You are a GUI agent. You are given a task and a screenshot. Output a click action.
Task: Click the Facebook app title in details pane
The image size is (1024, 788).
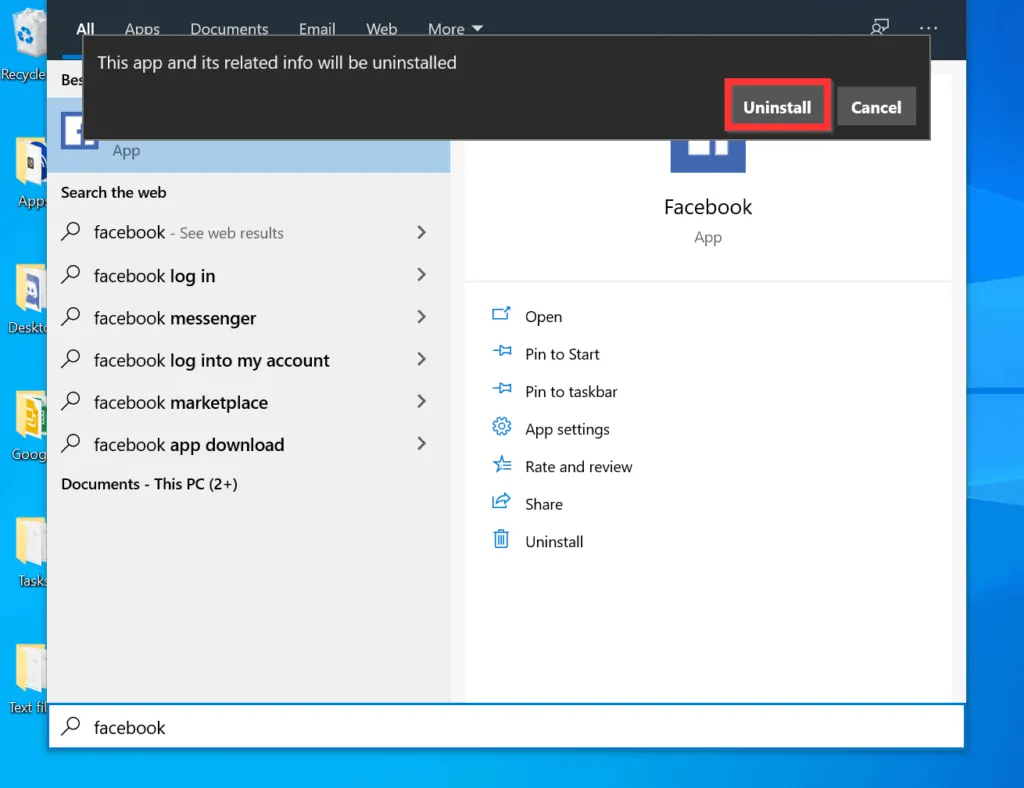(x=708, y=207)
